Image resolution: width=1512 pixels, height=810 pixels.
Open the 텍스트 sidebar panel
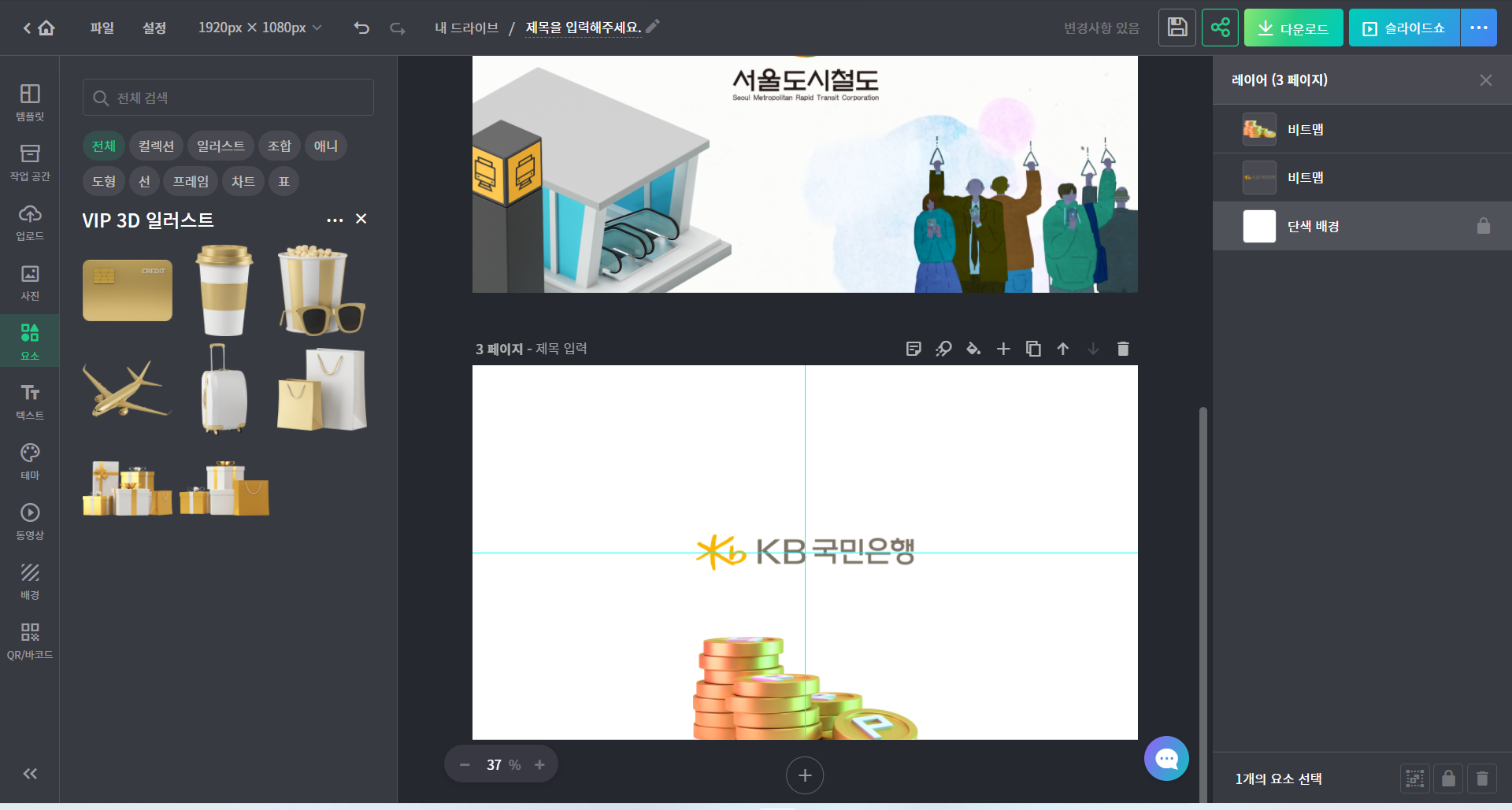[x=30, y=402]
